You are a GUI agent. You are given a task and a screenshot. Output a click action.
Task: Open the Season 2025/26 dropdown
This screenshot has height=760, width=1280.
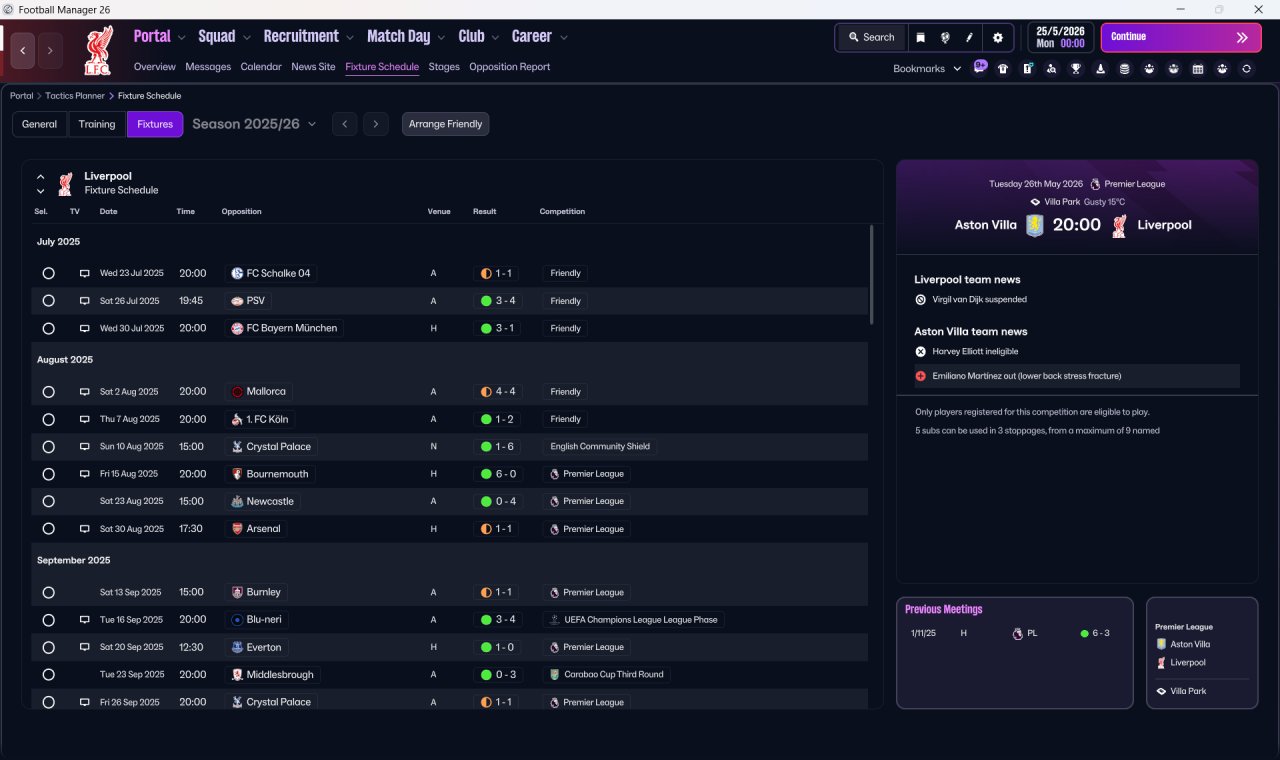click(x=254, y=124)
